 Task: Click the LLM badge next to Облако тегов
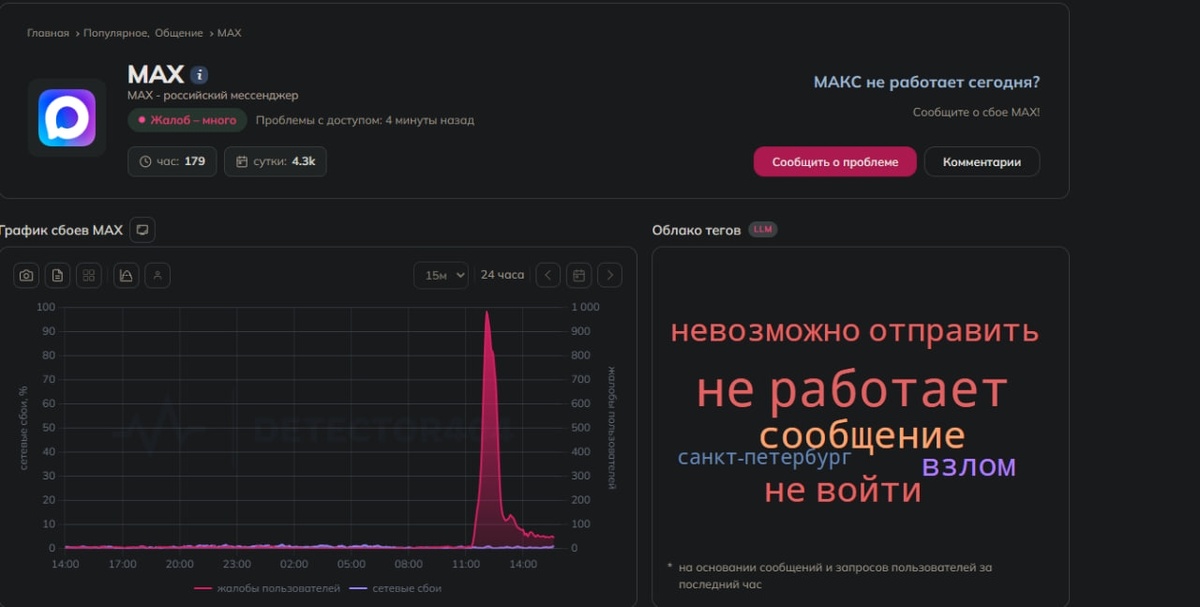pos(761,228)
